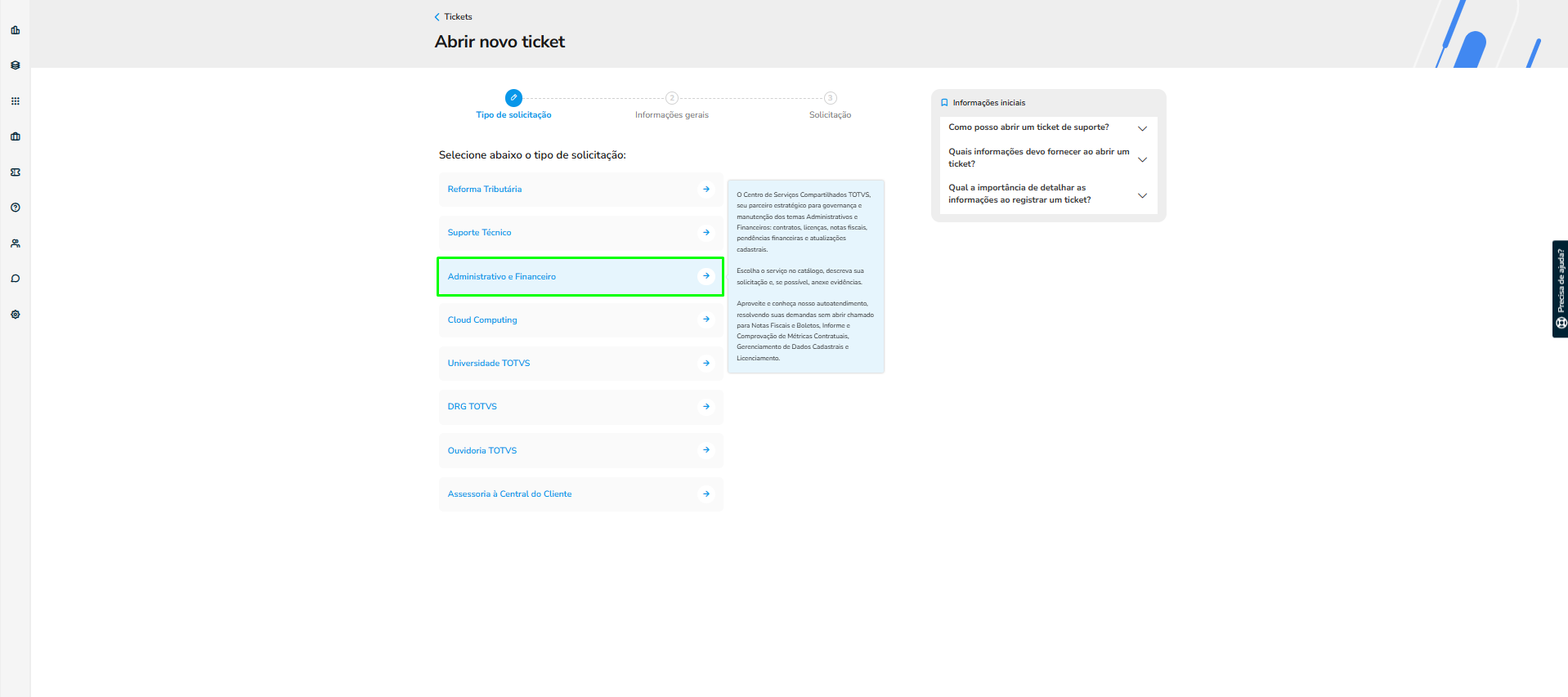1568x697 pixels.
Task: Click the arrow icon on DRG TOTVS
Action: coord(706,407)
